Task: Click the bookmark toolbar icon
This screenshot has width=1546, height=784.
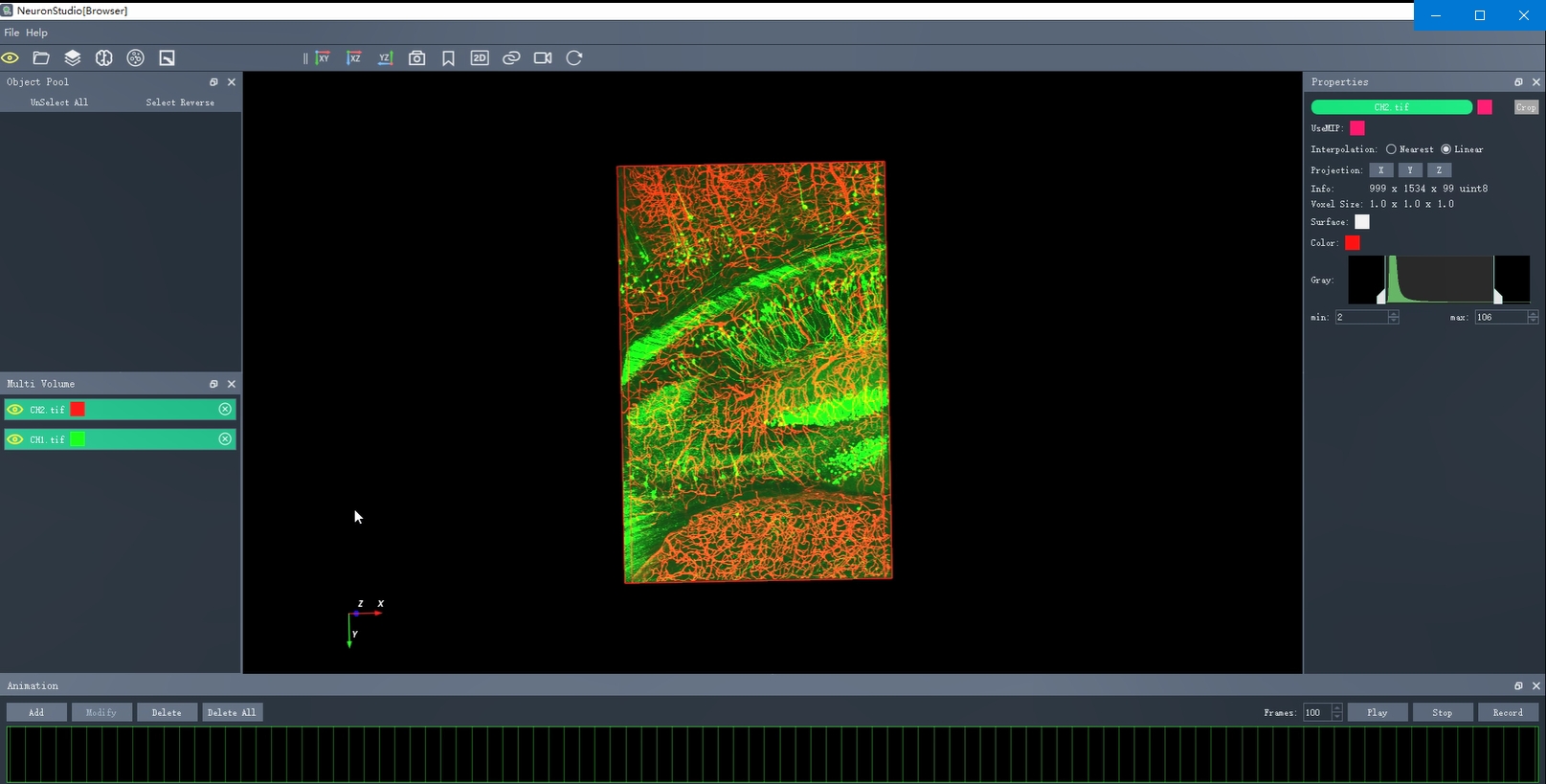Action: tap(448, 58)
